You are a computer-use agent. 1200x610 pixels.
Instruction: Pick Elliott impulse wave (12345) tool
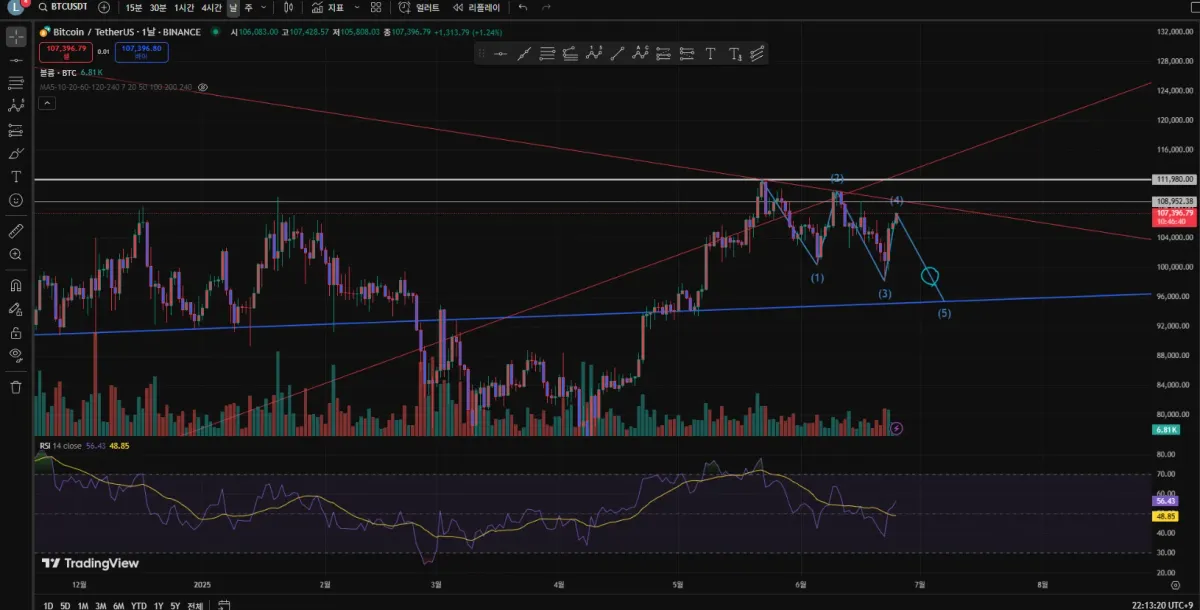pyautogui.click(x=593, y=54)
